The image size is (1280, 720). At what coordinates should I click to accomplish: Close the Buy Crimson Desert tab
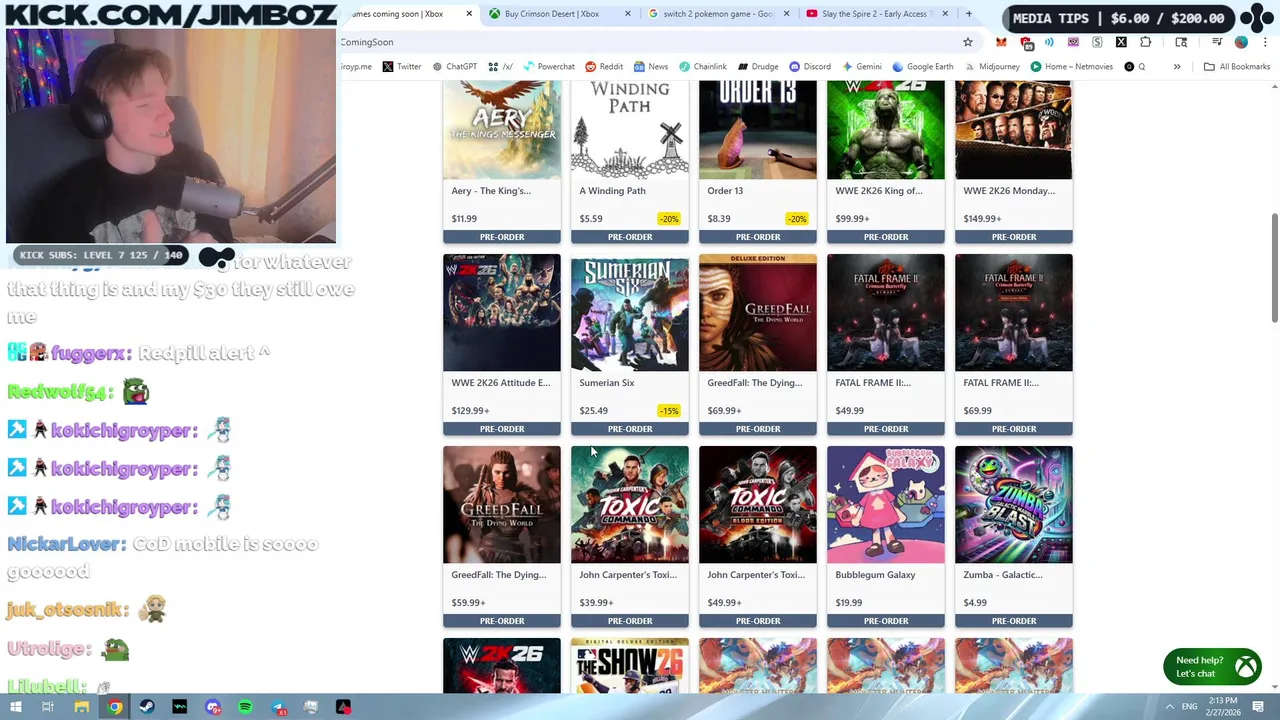pos(628,14)
